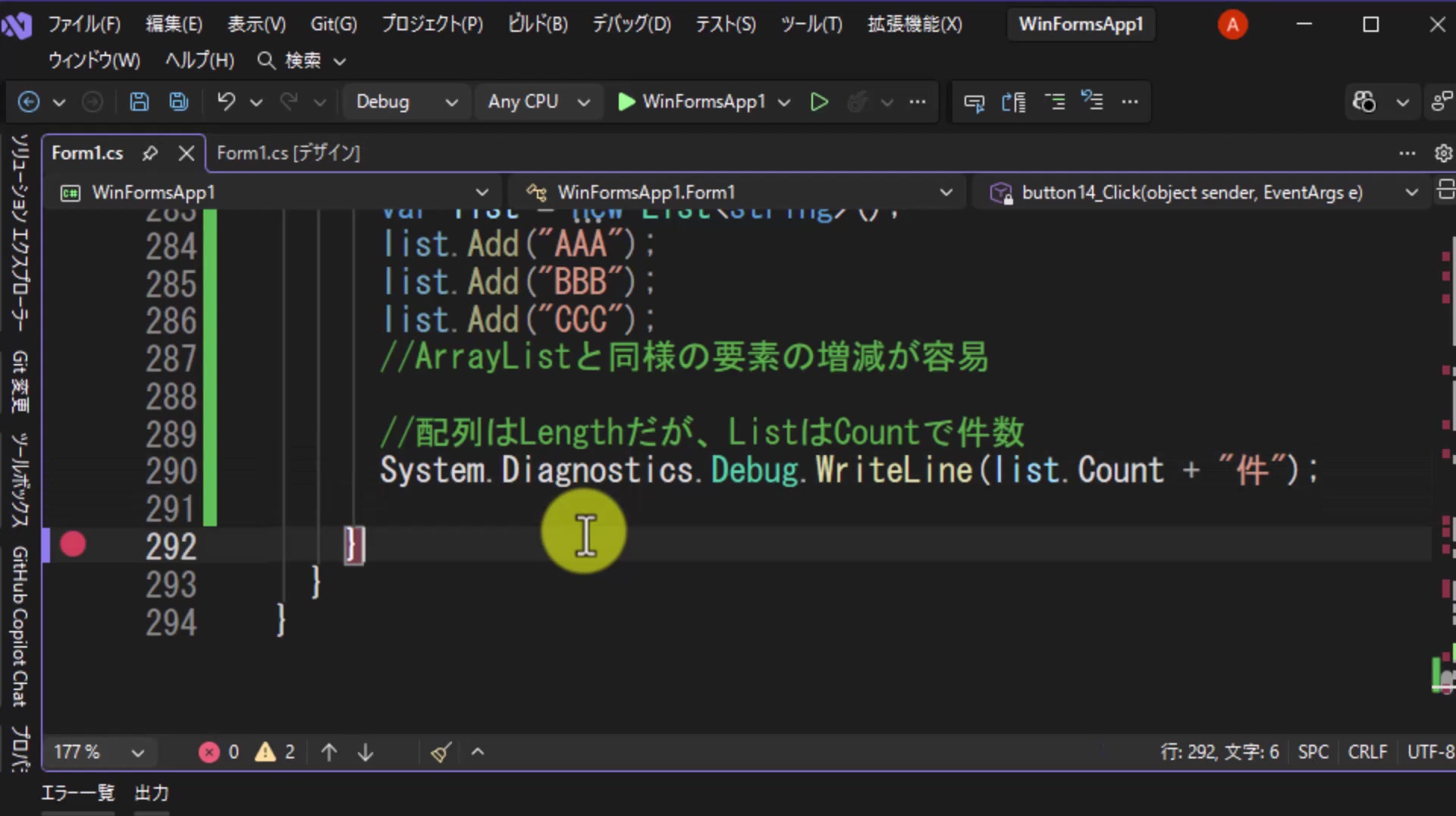Click the code cleanup broom icon
Viewport: 1456px width, 816px height.
coord(441,752)
